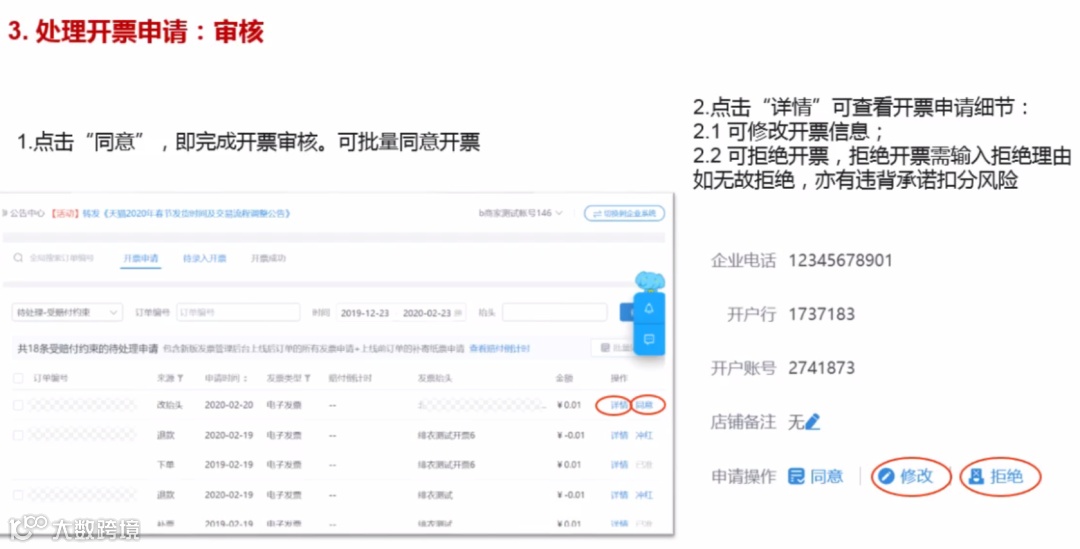Open 详情 for the 改抬头 2020-02-20 row
The image size is (1080, 549).
(619, 405)
